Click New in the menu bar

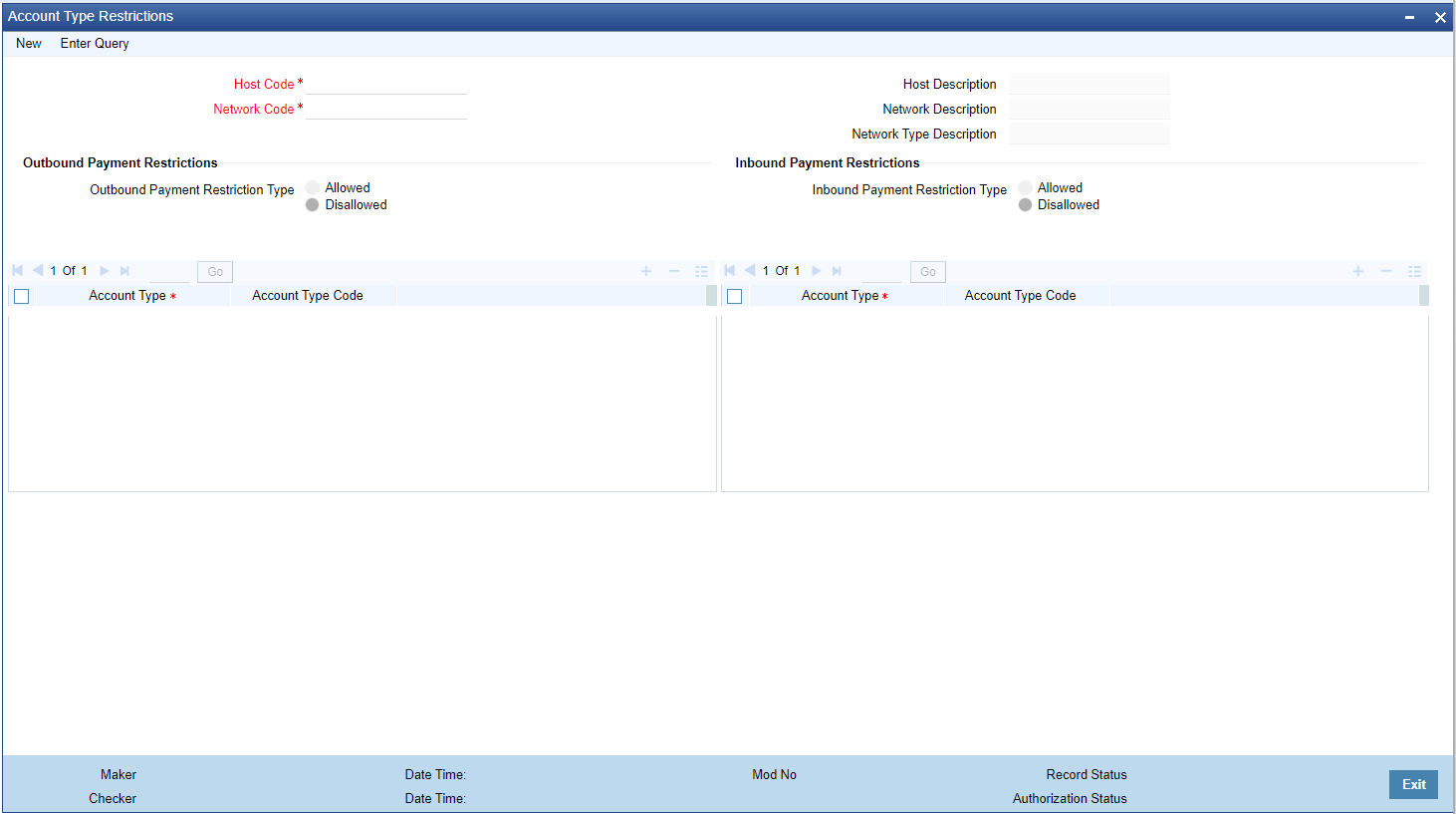pos(29,44)
